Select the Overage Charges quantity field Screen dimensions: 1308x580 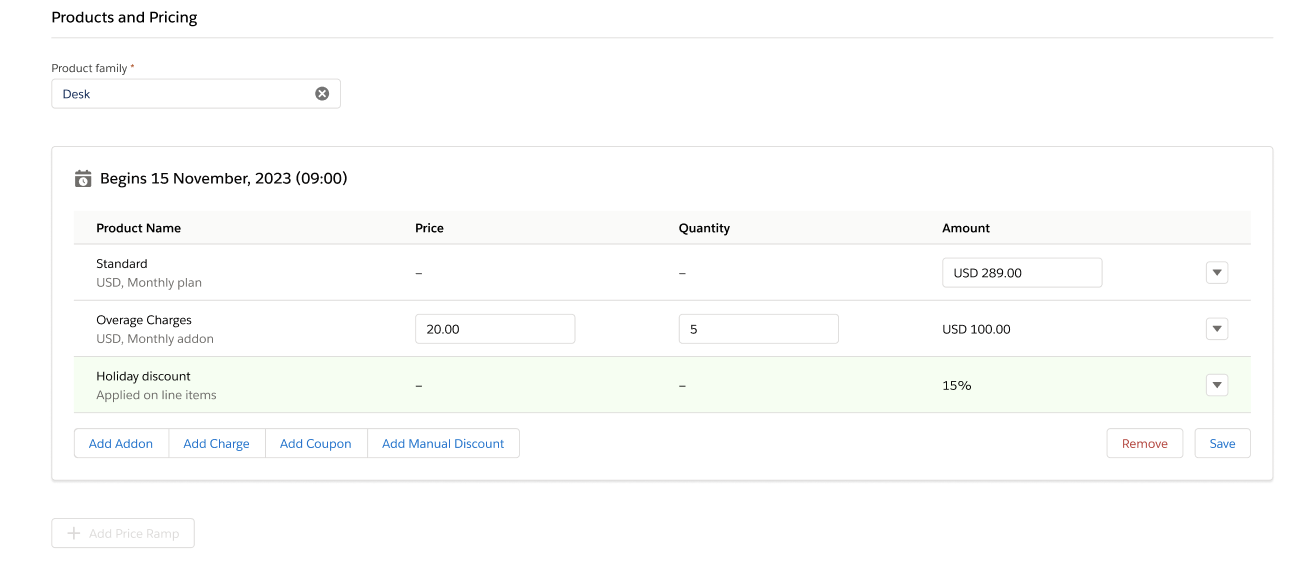tap(758, 329)
